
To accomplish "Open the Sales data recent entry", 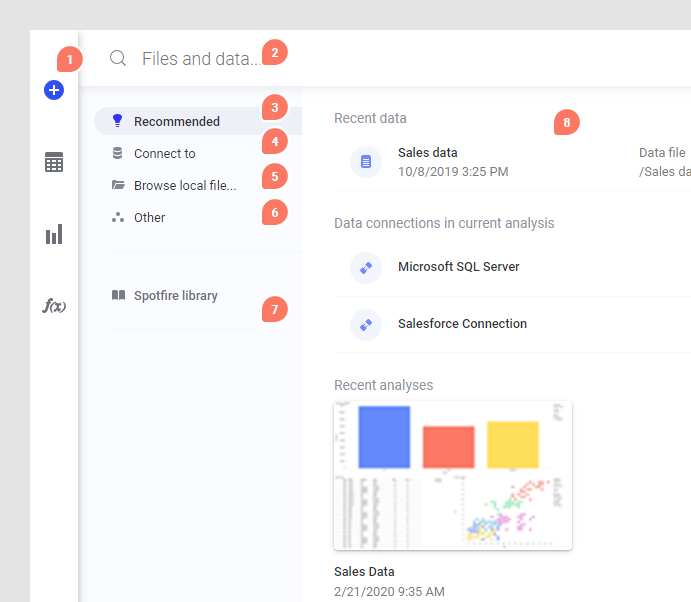I will (x=428, y=153).
